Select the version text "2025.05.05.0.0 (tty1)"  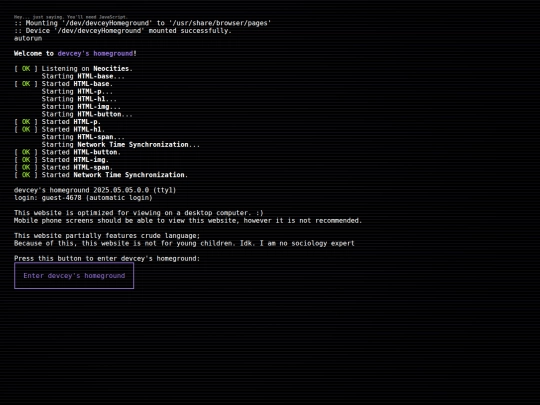pos(135,190)
